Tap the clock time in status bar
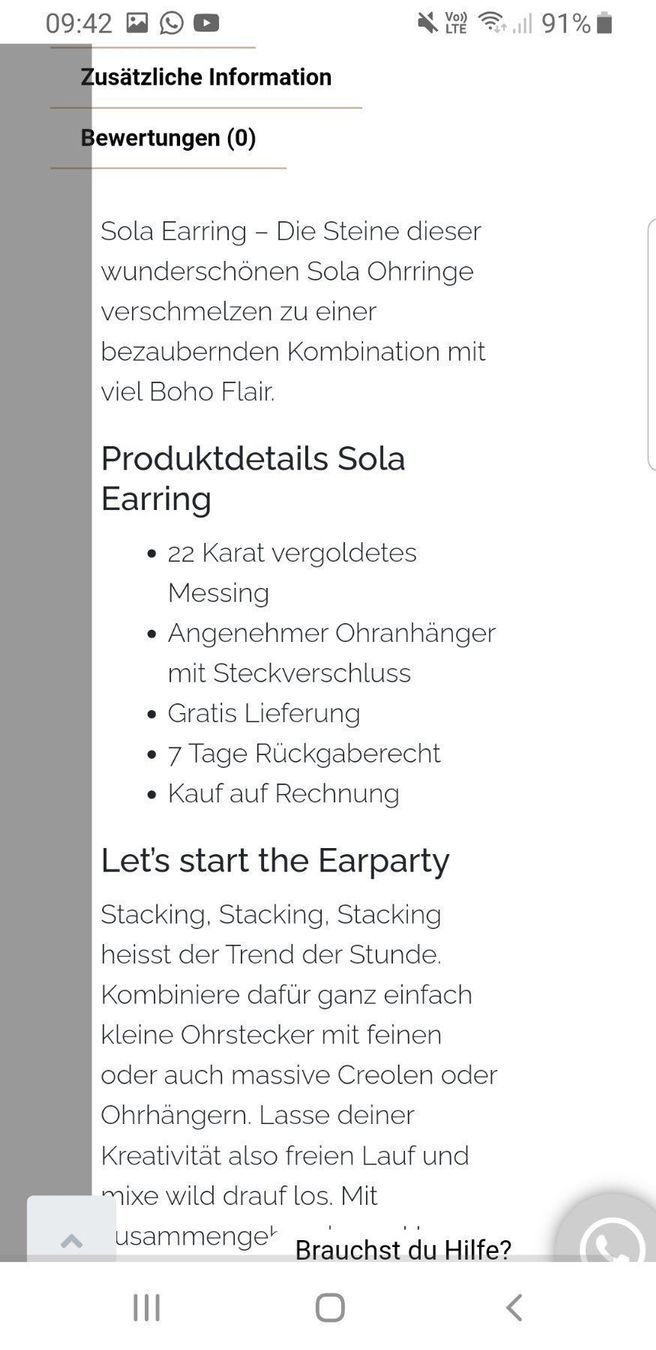 coord(79,23)
